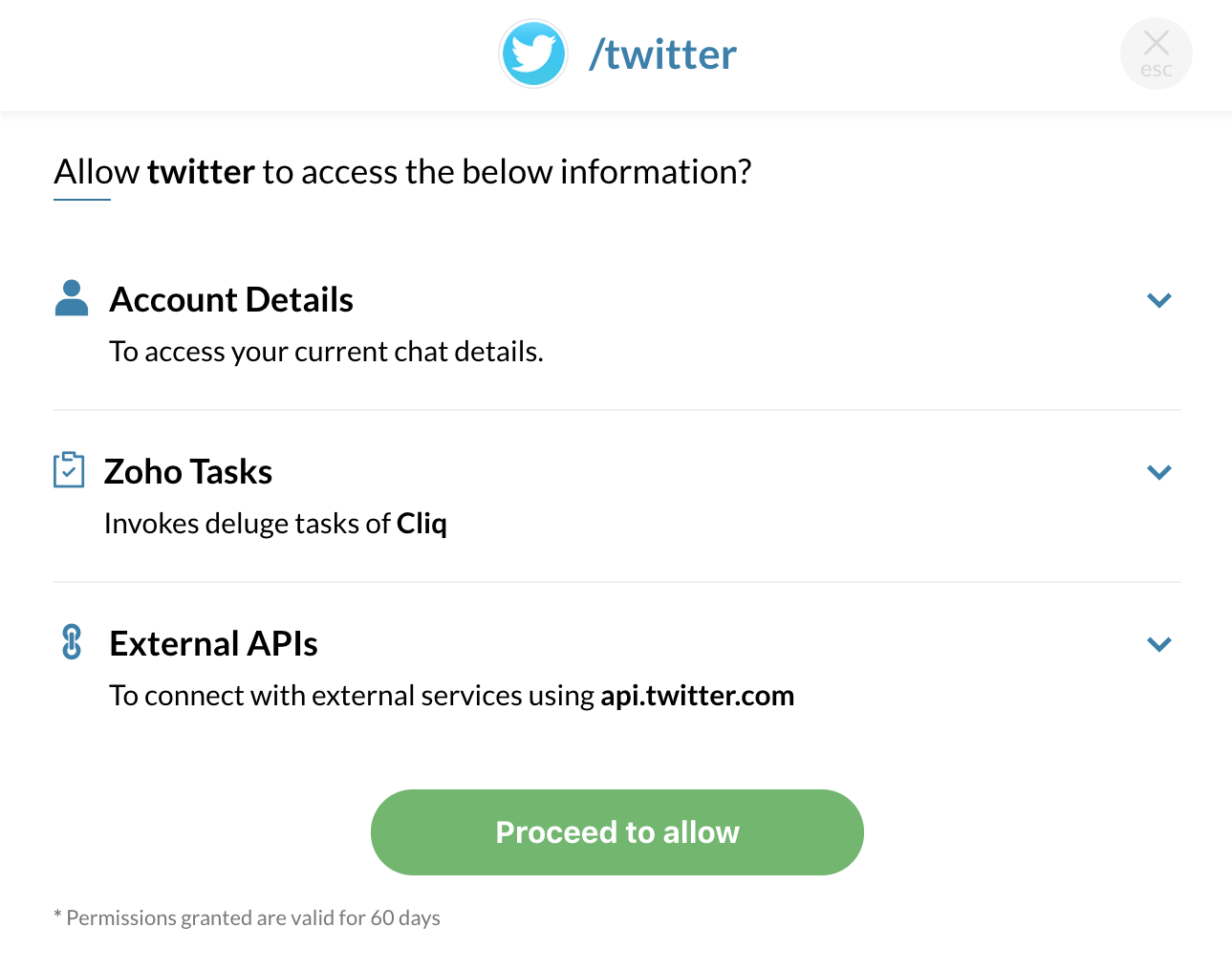Screen dimensions: 1232x970
Task: Close the permission dialog with esc button
Action: (x=1156, y=54)
